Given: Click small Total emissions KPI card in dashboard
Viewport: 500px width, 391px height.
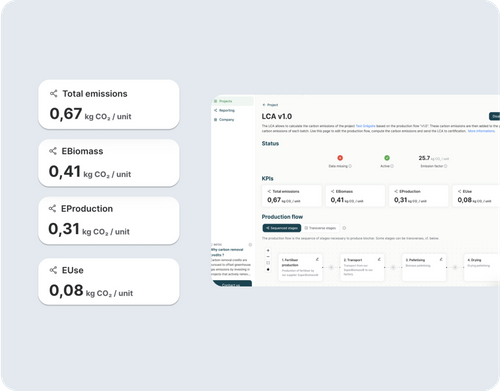Looking at the screenshot, I should [x=292, y=196].
